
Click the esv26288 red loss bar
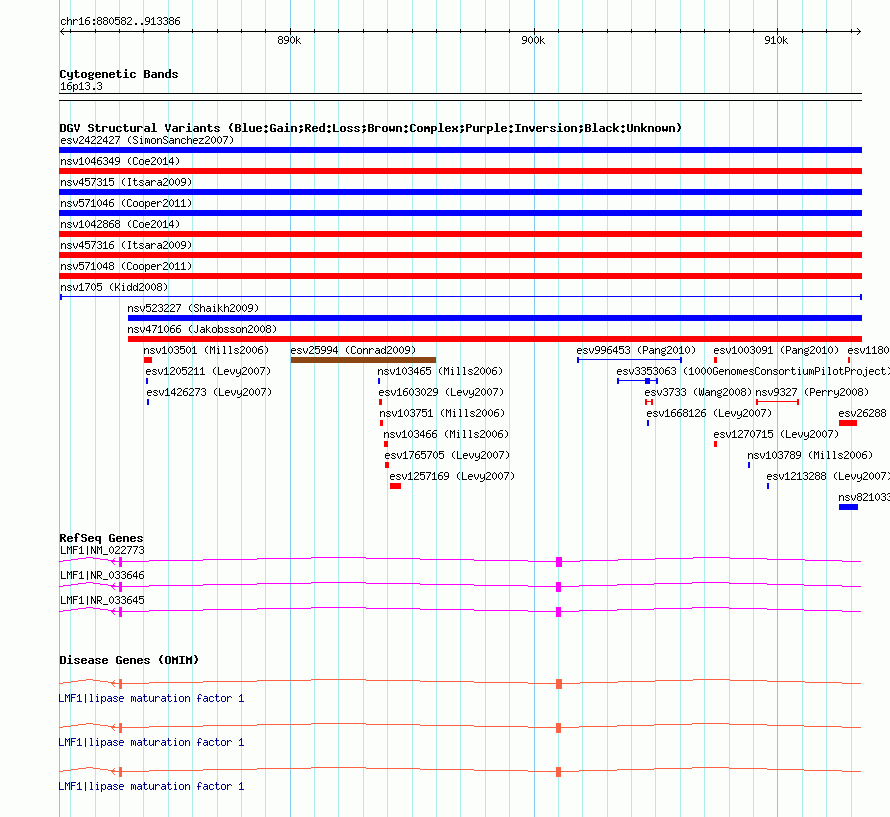click(x=848, y=423)
